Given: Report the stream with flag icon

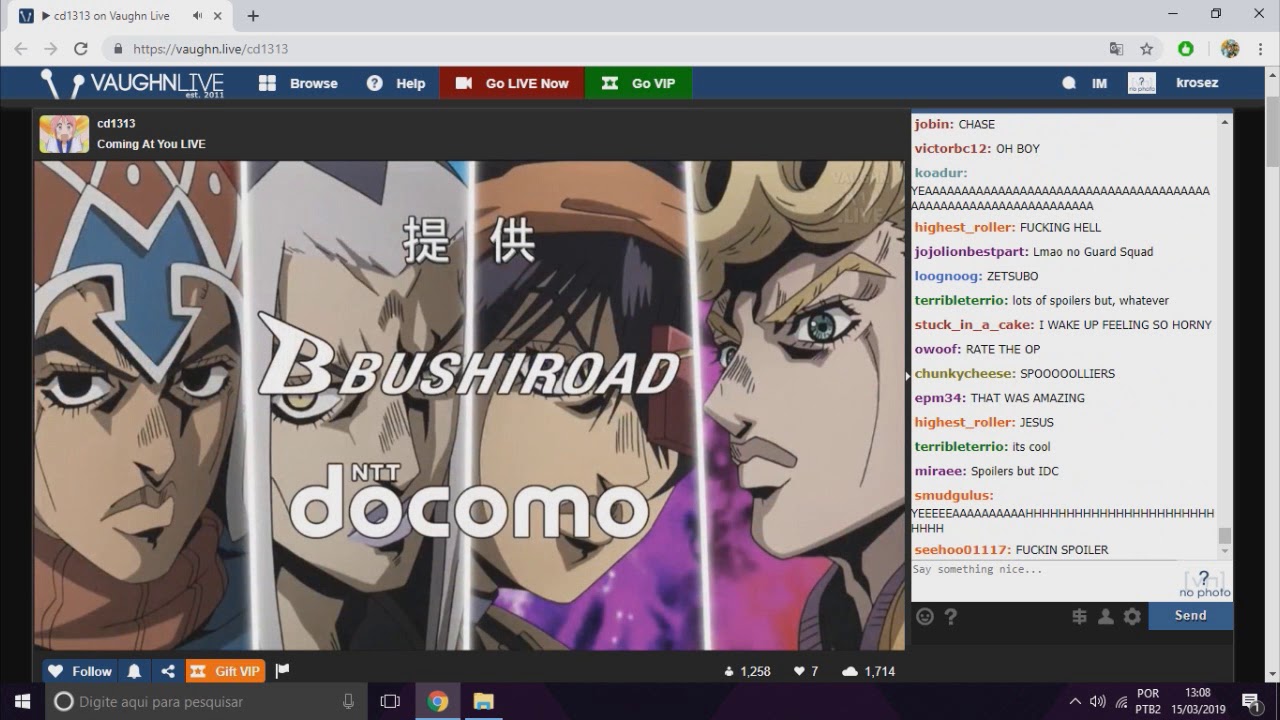Looking at the screenshot, I should coord(282,671).
